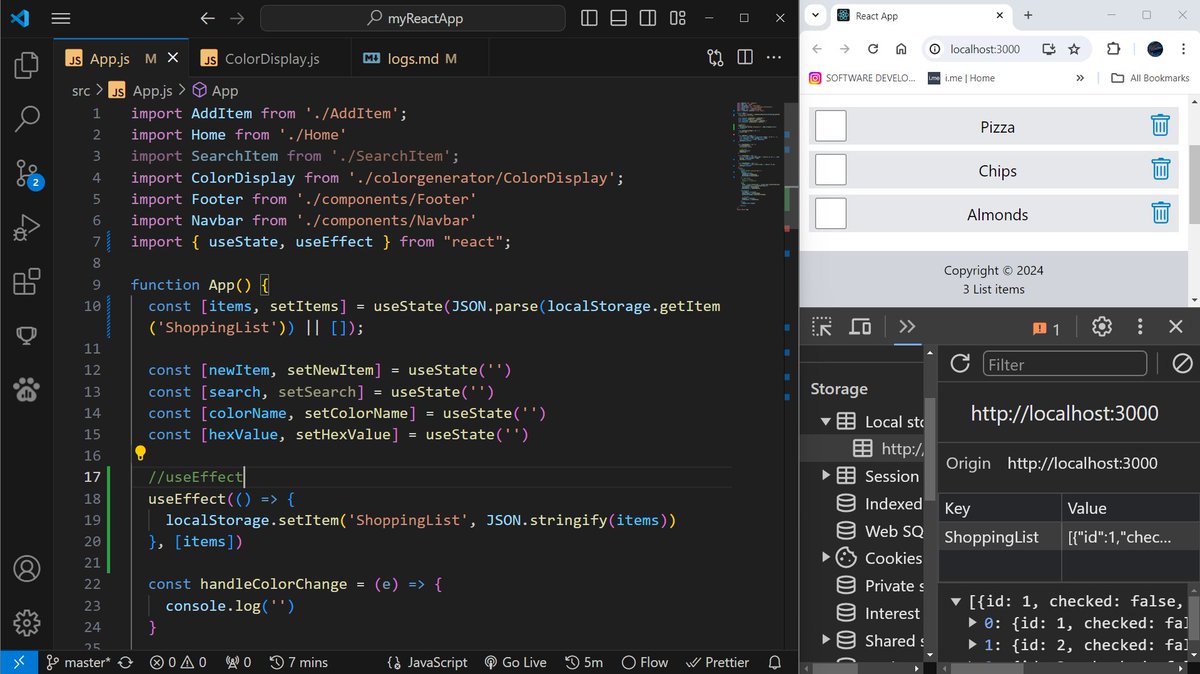Toggle secondary side bar layout

(x=648, y=18)
